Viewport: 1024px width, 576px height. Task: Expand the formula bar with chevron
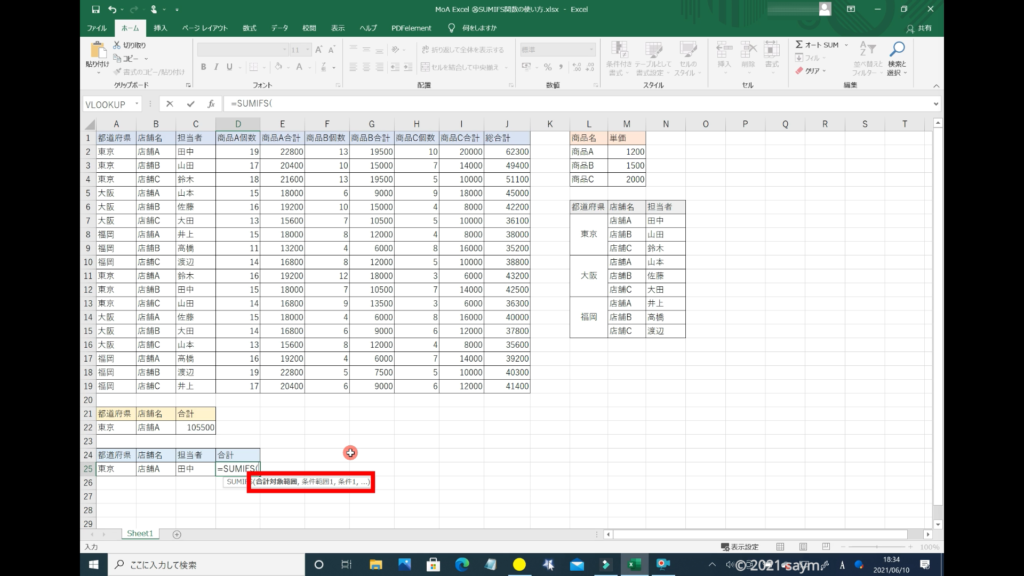[936, 104]
